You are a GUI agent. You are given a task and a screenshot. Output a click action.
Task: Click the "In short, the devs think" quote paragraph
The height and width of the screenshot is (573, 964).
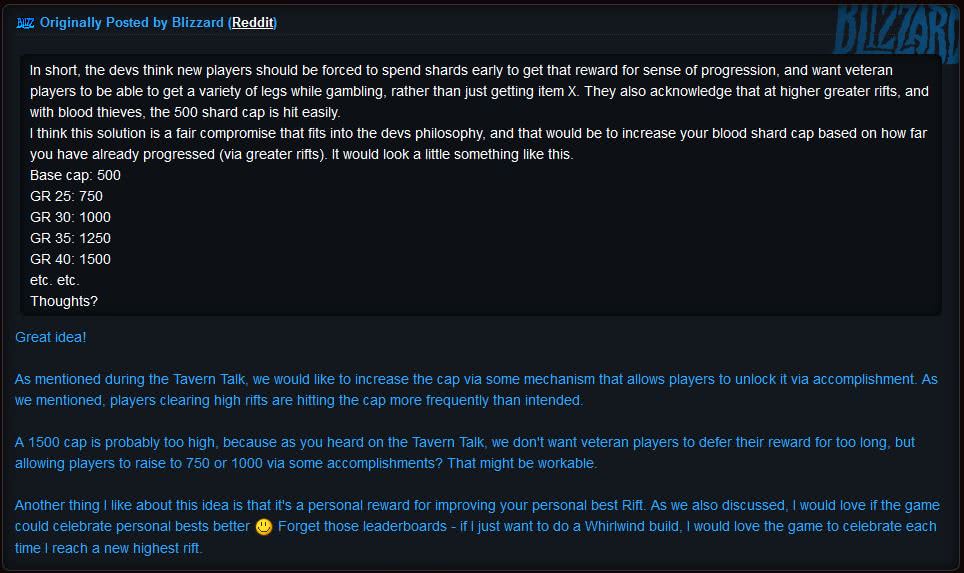tap(480, 91)
